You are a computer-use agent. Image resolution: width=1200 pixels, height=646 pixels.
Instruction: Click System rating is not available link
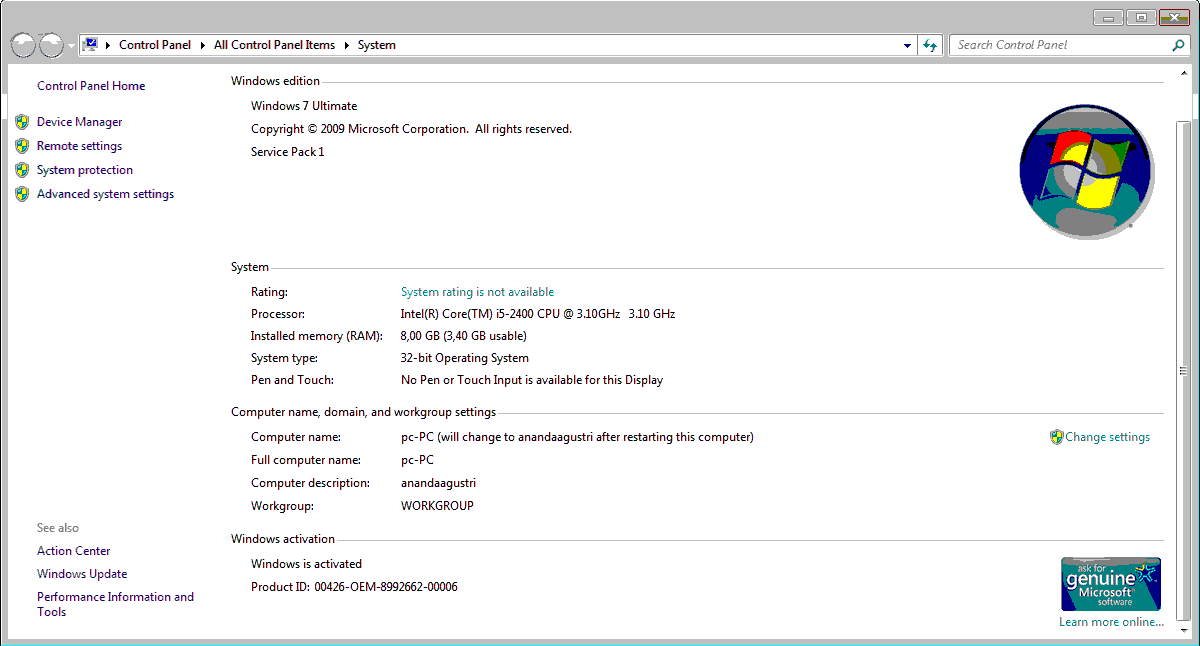477,292
